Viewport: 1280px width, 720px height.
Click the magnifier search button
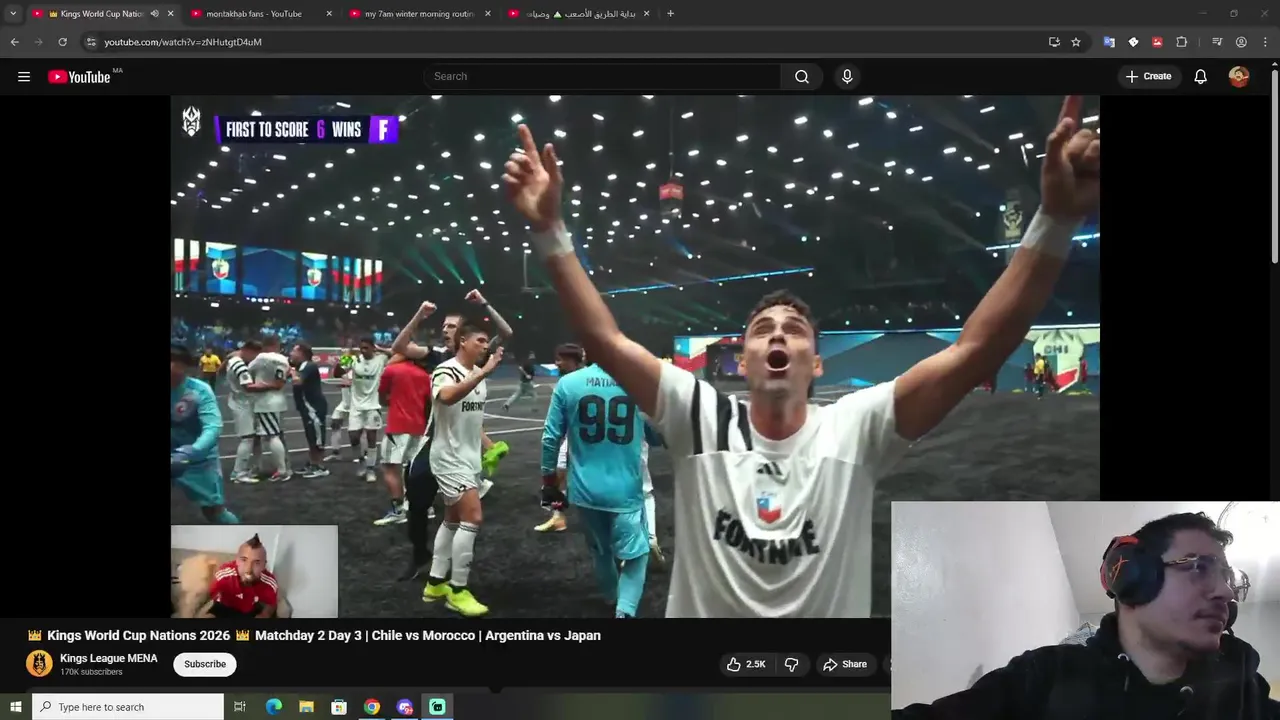click(802, 77)
